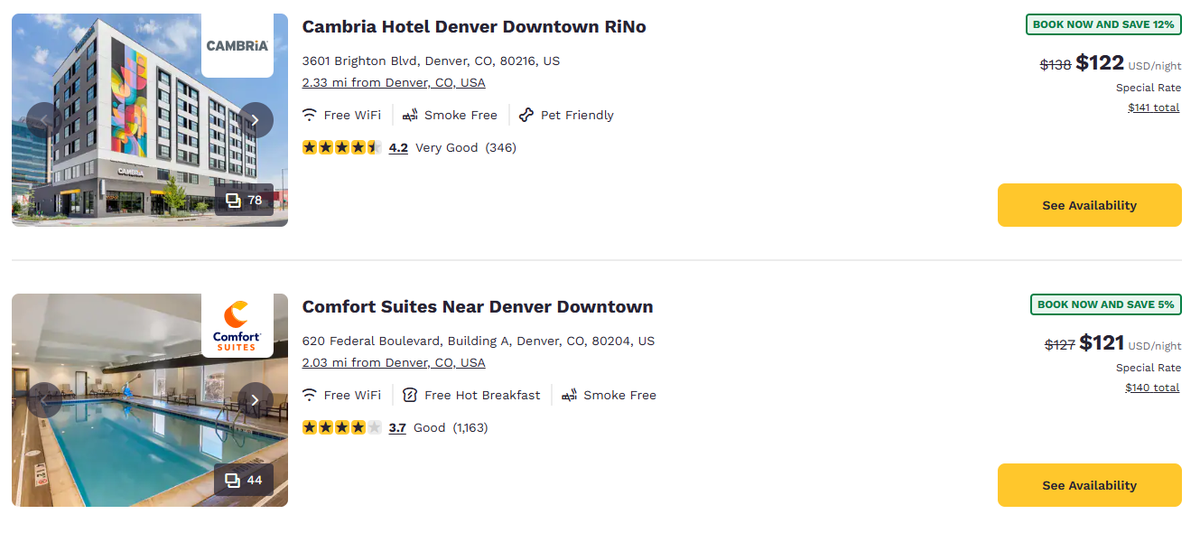View Comfort Suites' 3.7 rating reviews

(x=397, y=428)
